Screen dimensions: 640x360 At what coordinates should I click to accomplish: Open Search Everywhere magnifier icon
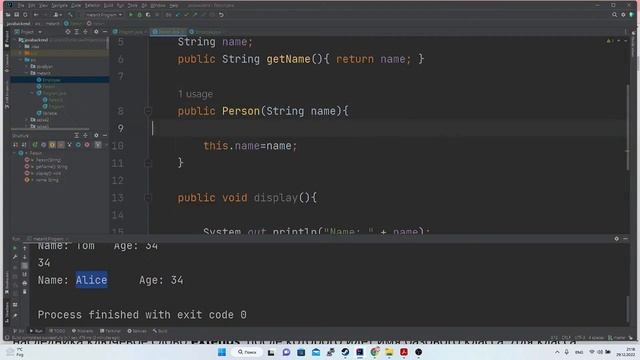coord(614,15)
